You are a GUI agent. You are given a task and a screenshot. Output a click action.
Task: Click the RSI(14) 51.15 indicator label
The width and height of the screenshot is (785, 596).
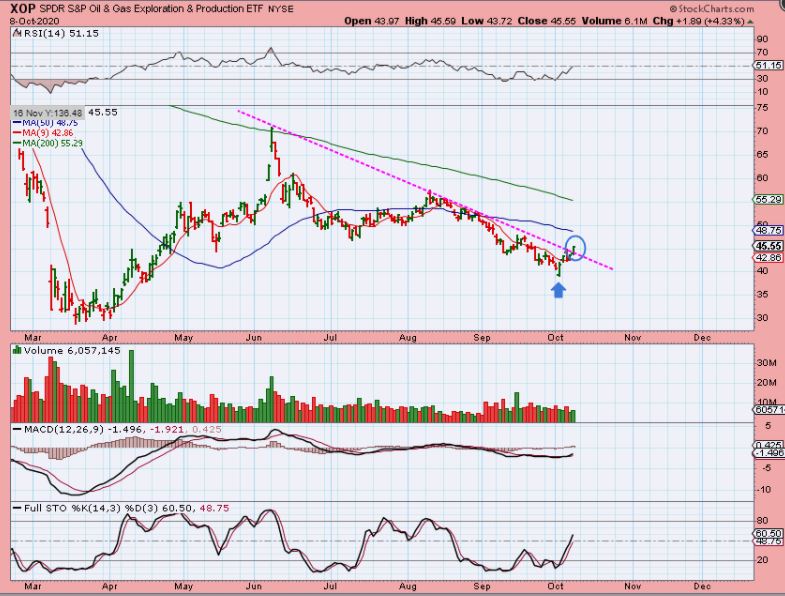click(x=61, y=34)
